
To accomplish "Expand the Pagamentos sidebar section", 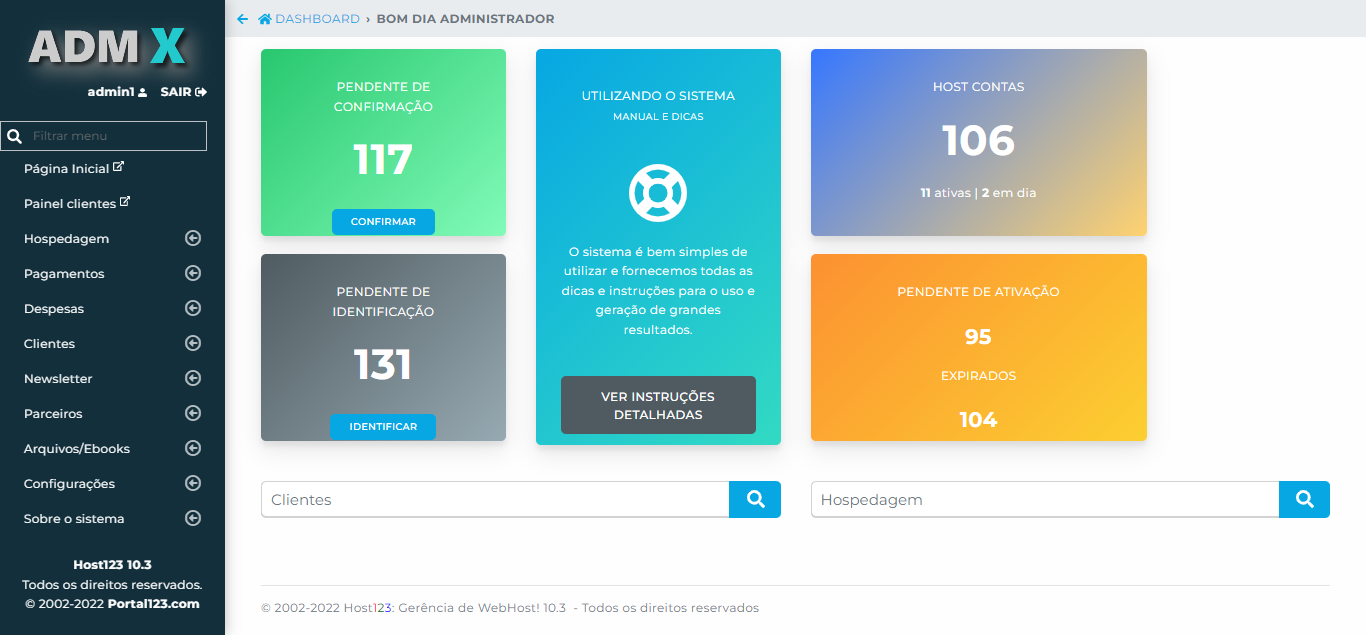I will click(193, 274).
